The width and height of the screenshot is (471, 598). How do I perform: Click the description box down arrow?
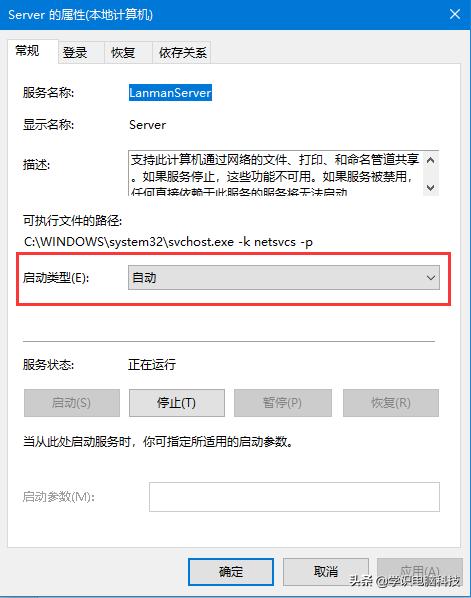point(431,187)
